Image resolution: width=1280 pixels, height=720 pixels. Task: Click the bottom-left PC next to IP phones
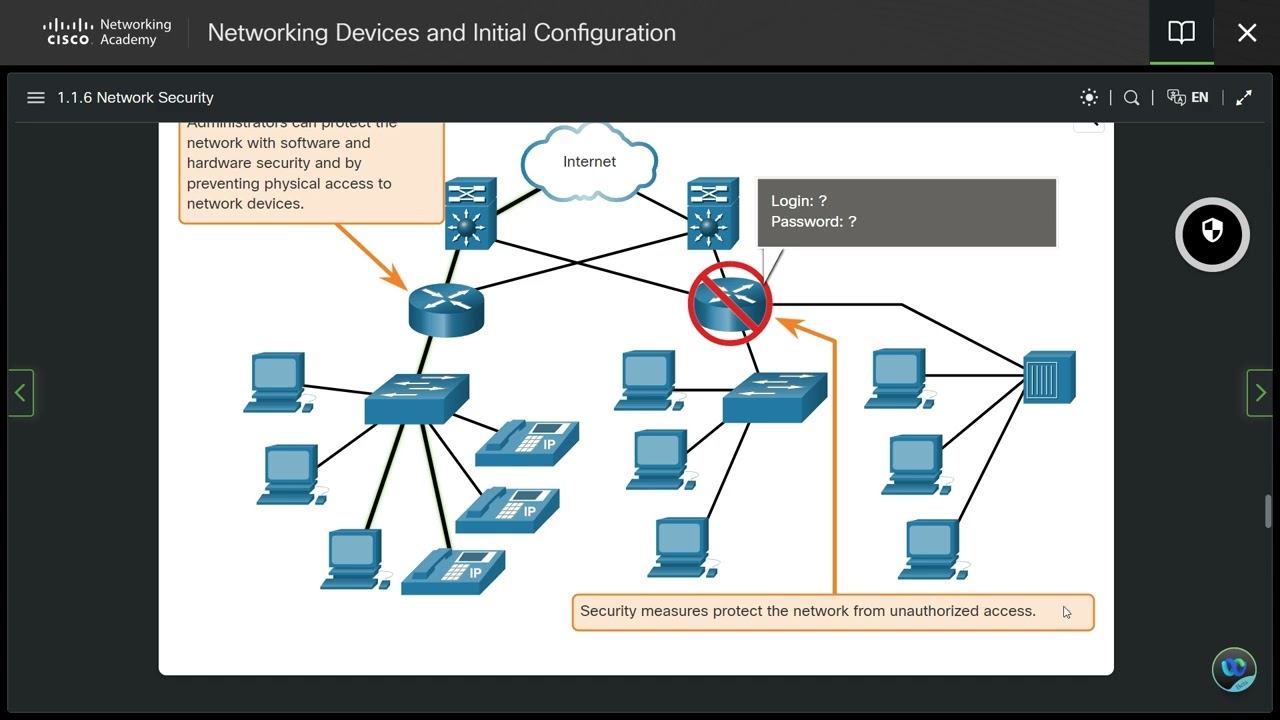355,558
